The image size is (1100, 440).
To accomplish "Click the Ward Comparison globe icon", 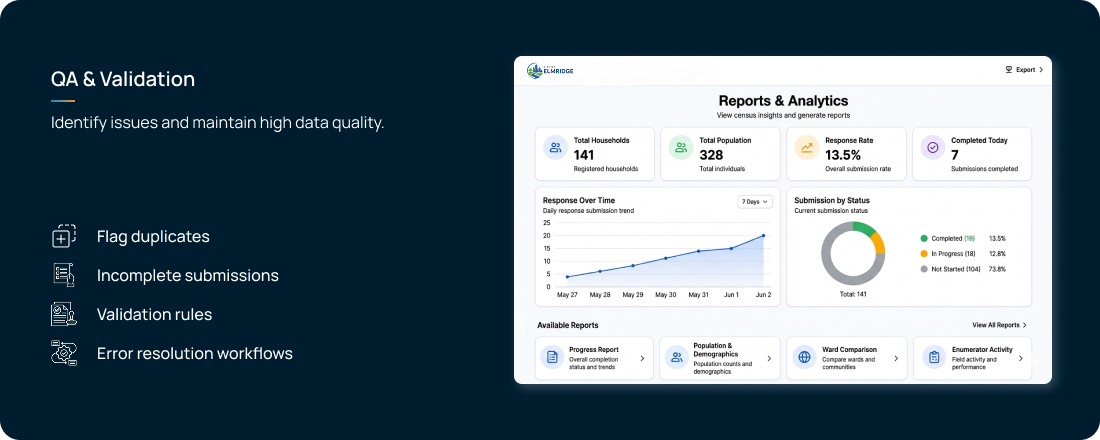I will pos(805,358).
